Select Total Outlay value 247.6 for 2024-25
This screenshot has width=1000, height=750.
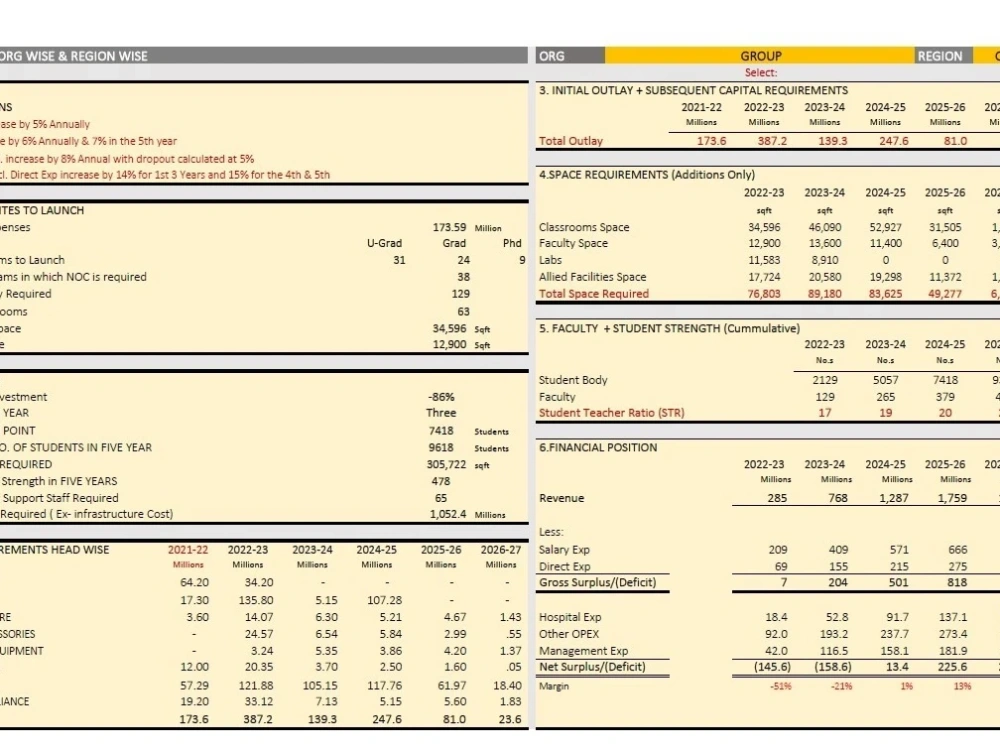[893, 140]
